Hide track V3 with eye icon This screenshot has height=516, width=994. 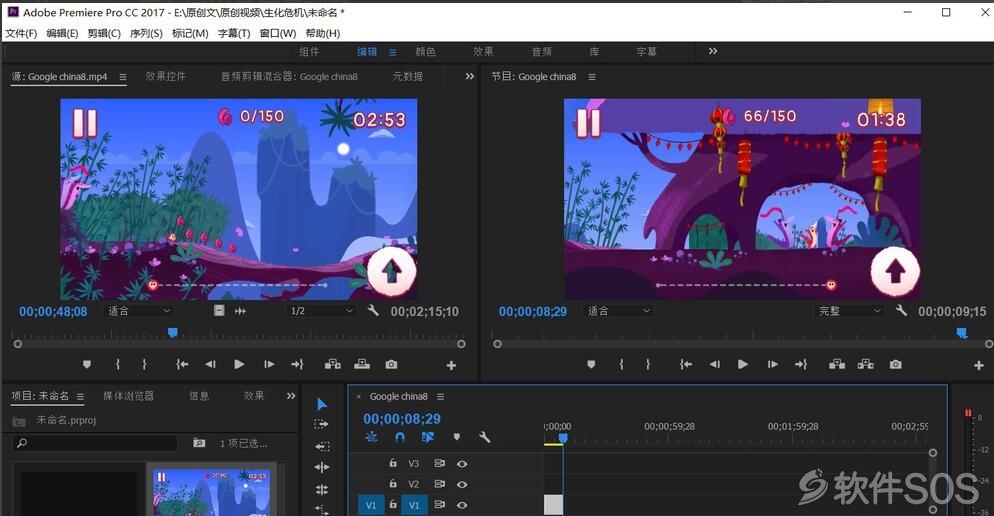(x=462, y=464)
